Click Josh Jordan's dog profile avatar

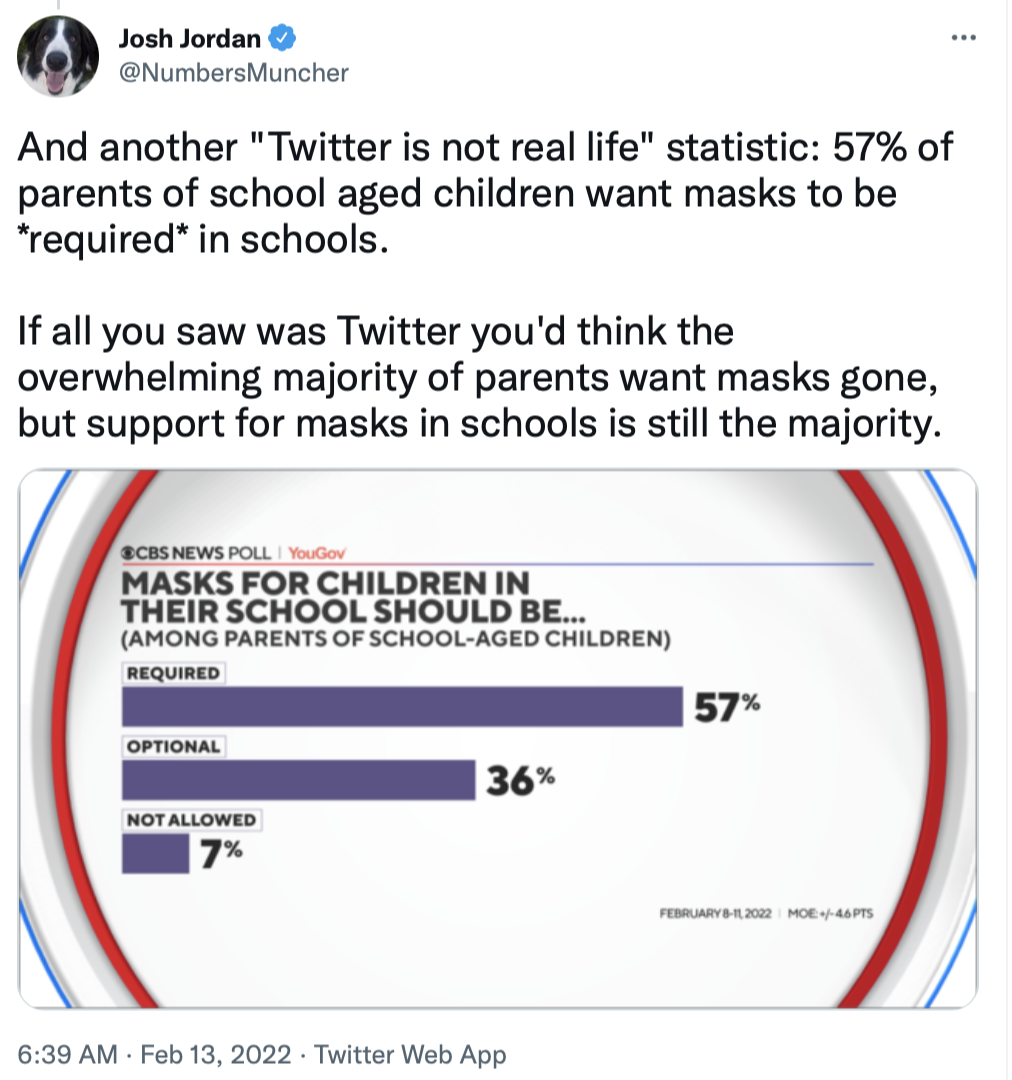click(x=59, y=56)
